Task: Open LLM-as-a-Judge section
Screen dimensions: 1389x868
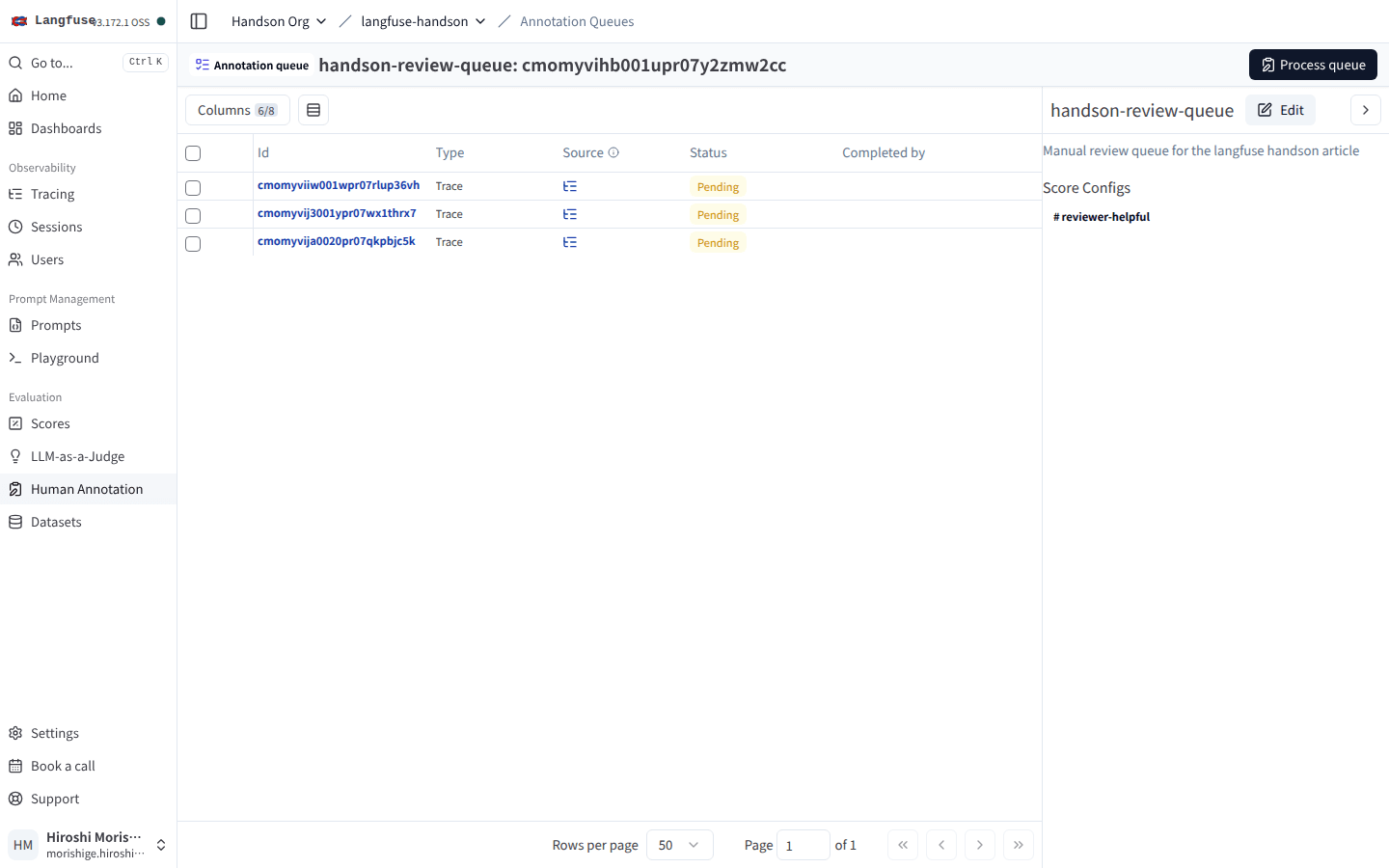Action: click(x=88, y=456)
